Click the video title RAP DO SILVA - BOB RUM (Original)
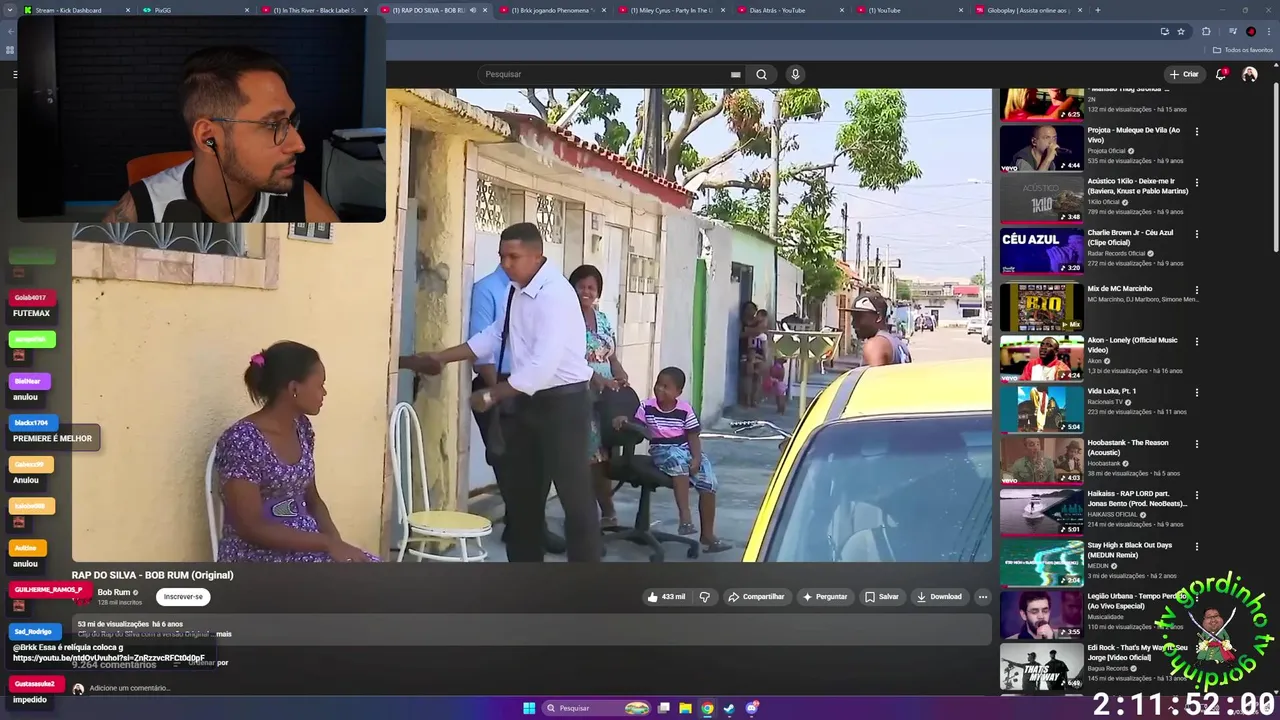 [152, 575]
